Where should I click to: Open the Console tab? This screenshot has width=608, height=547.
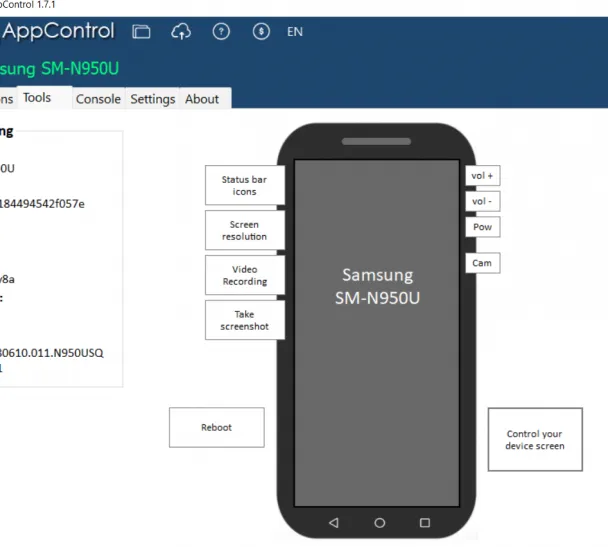click(98, 99)
